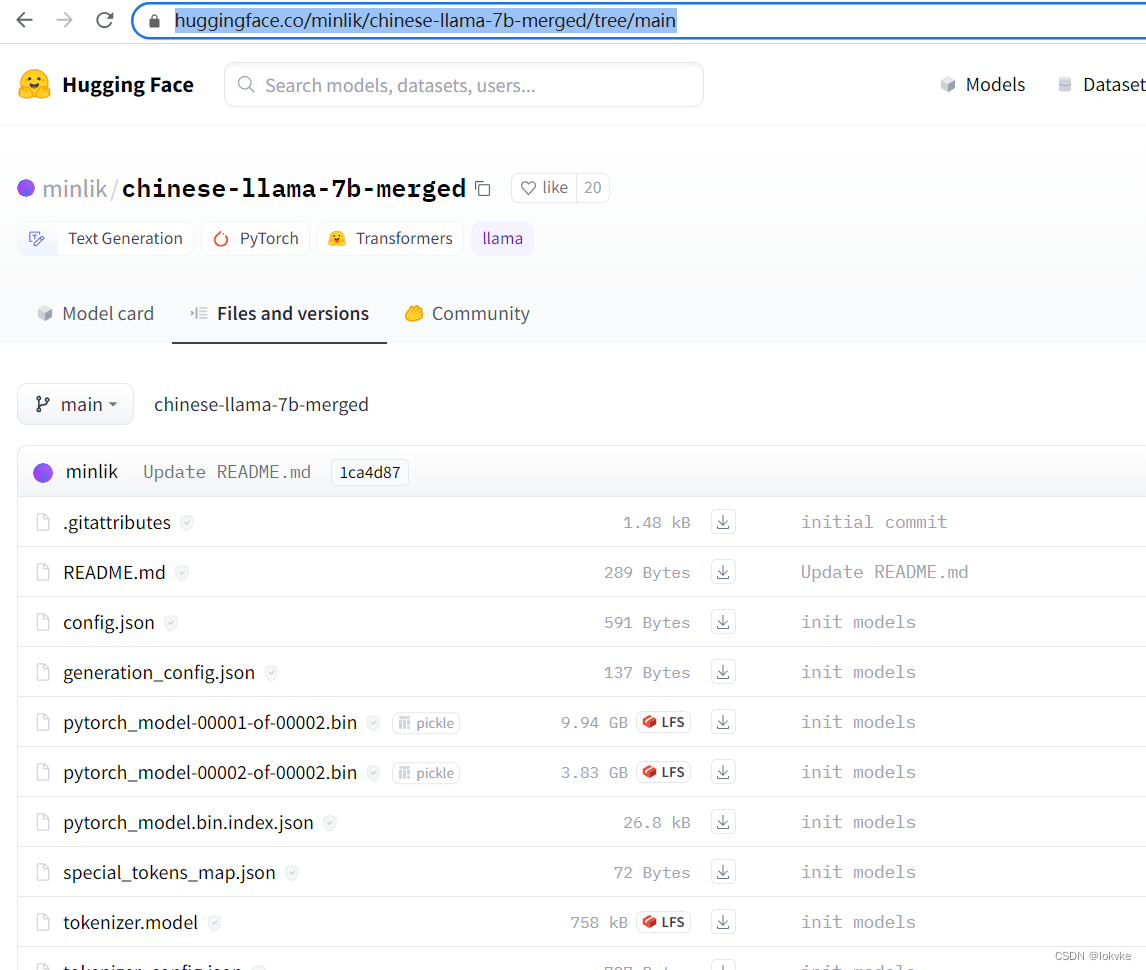Filter by Text Generation tag
This screenshot has width=1146, height=970.
point(105,238)
